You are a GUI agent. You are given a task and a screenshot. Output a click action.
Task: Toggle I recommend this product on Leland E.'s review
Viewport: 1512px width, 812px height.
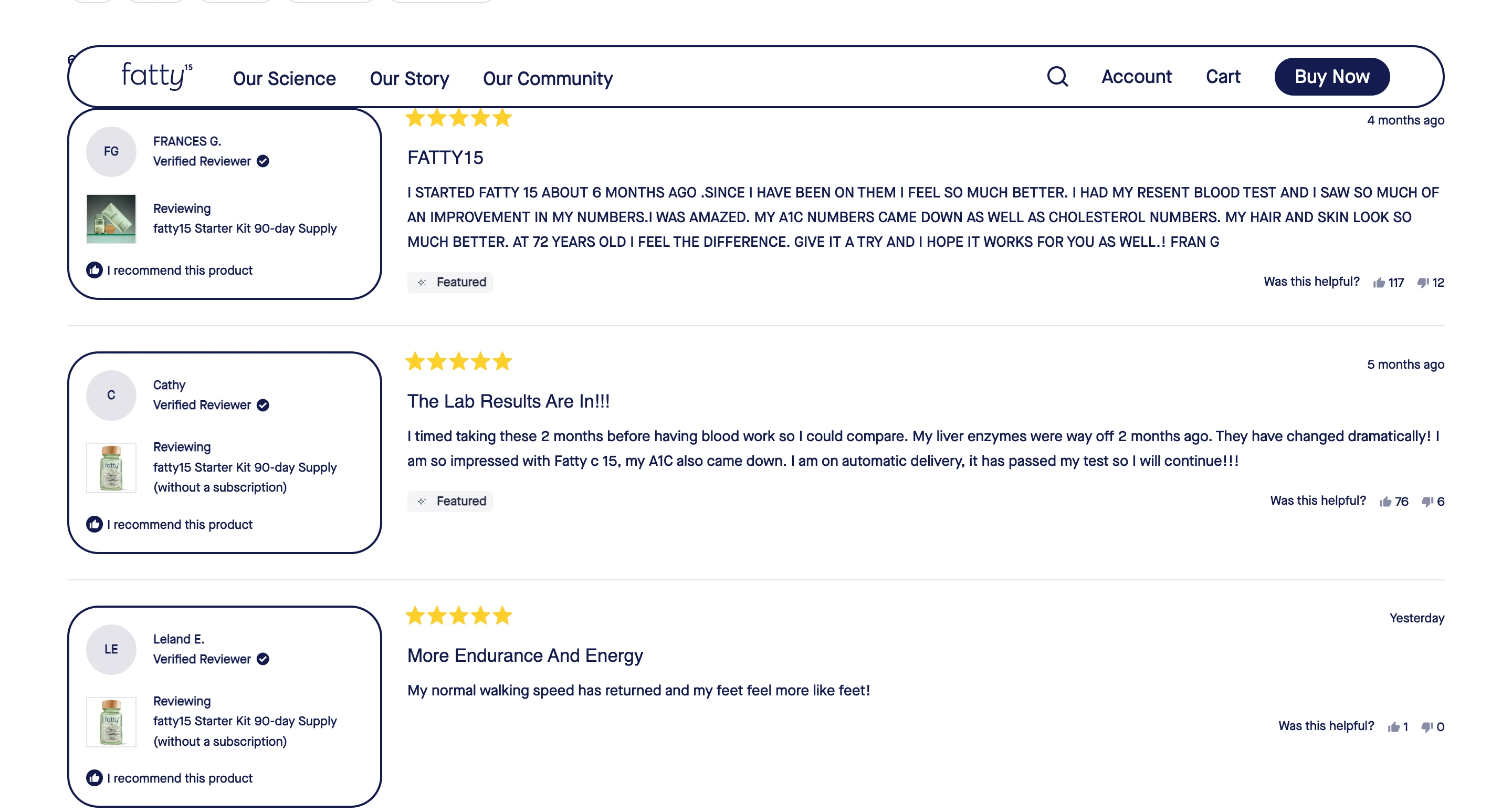(94, 778)
